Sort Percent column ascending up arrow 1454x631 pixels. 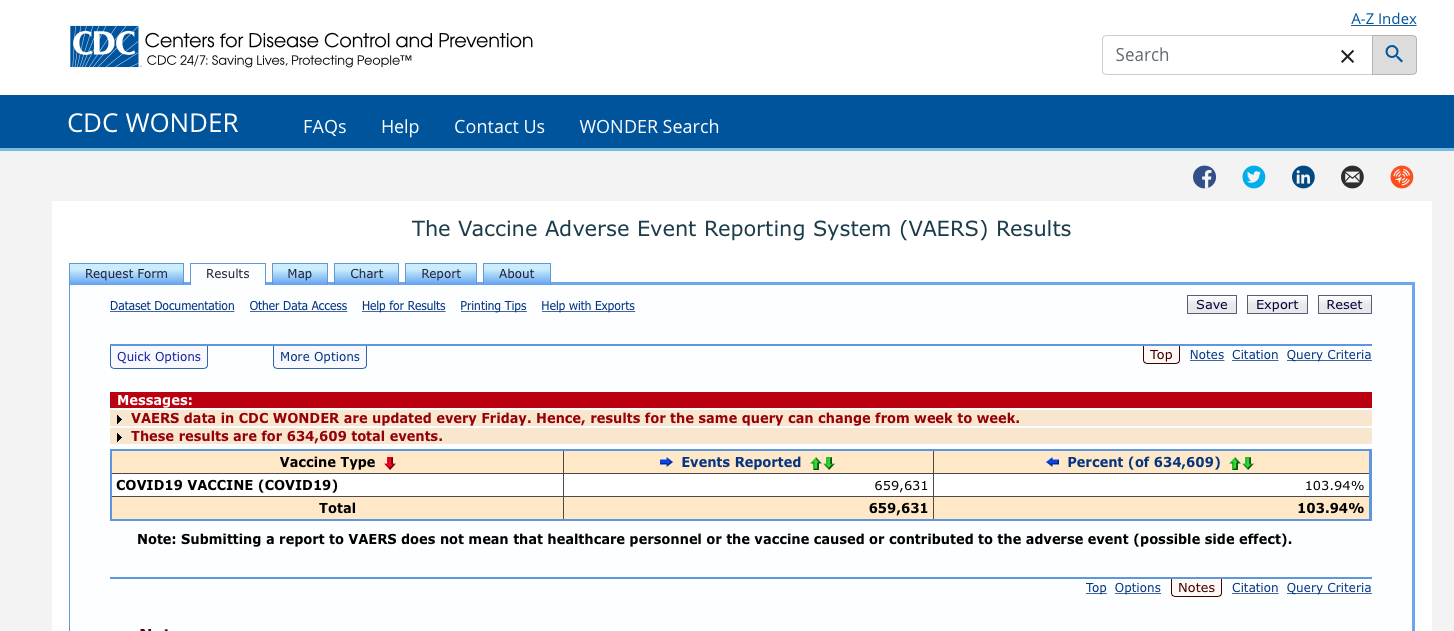click(x=1235, y=463)
